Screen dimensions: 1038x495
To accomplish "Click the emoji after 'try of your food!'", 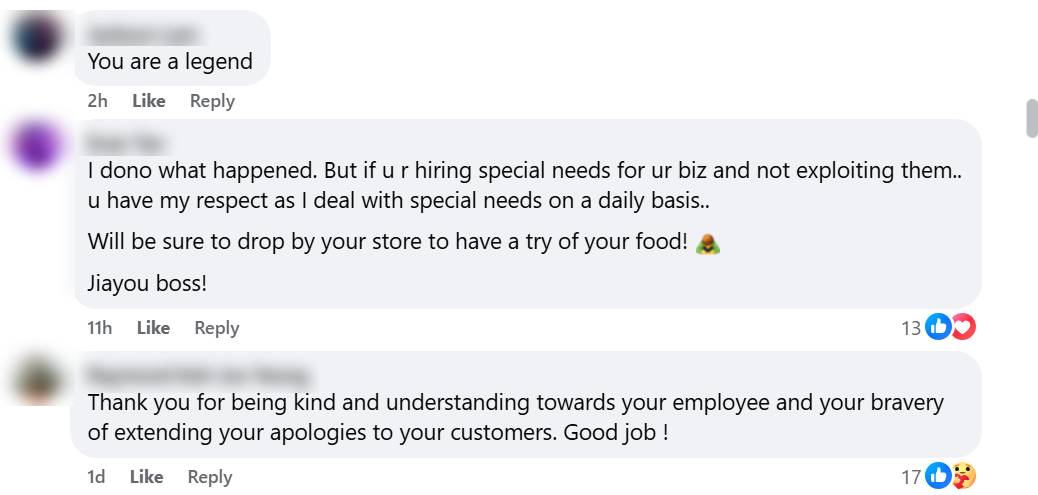I will [708, 243].
